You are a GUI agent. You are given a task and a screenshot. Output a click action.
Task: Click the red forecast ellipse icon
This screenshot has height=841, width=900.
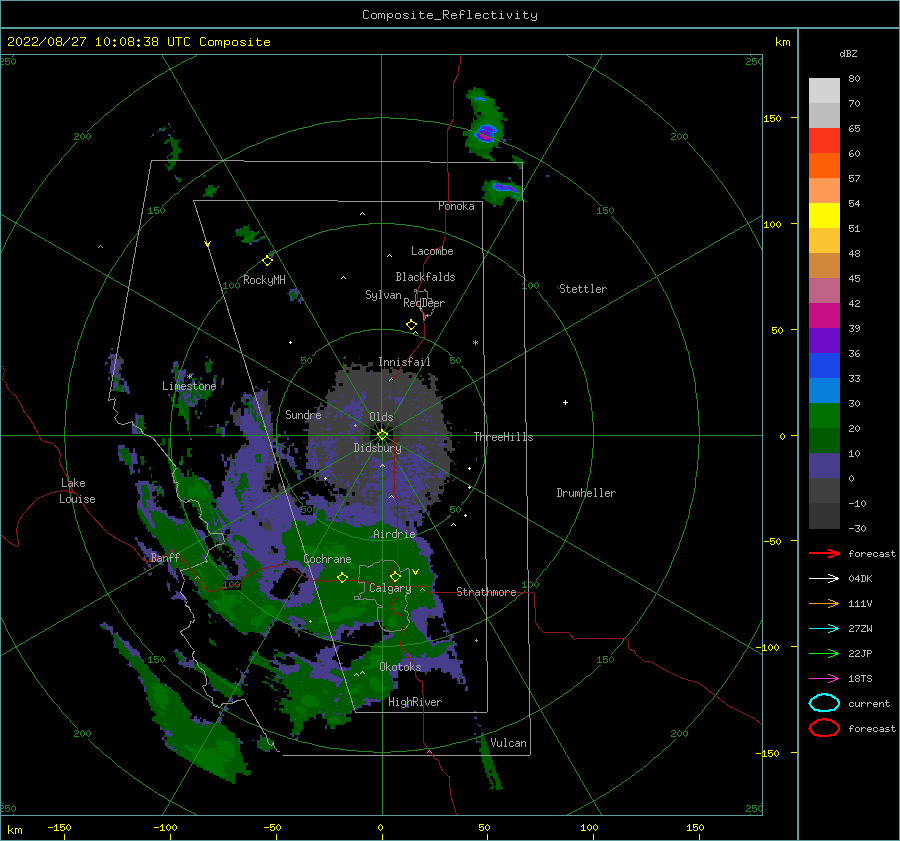click(x=824, y=728)
